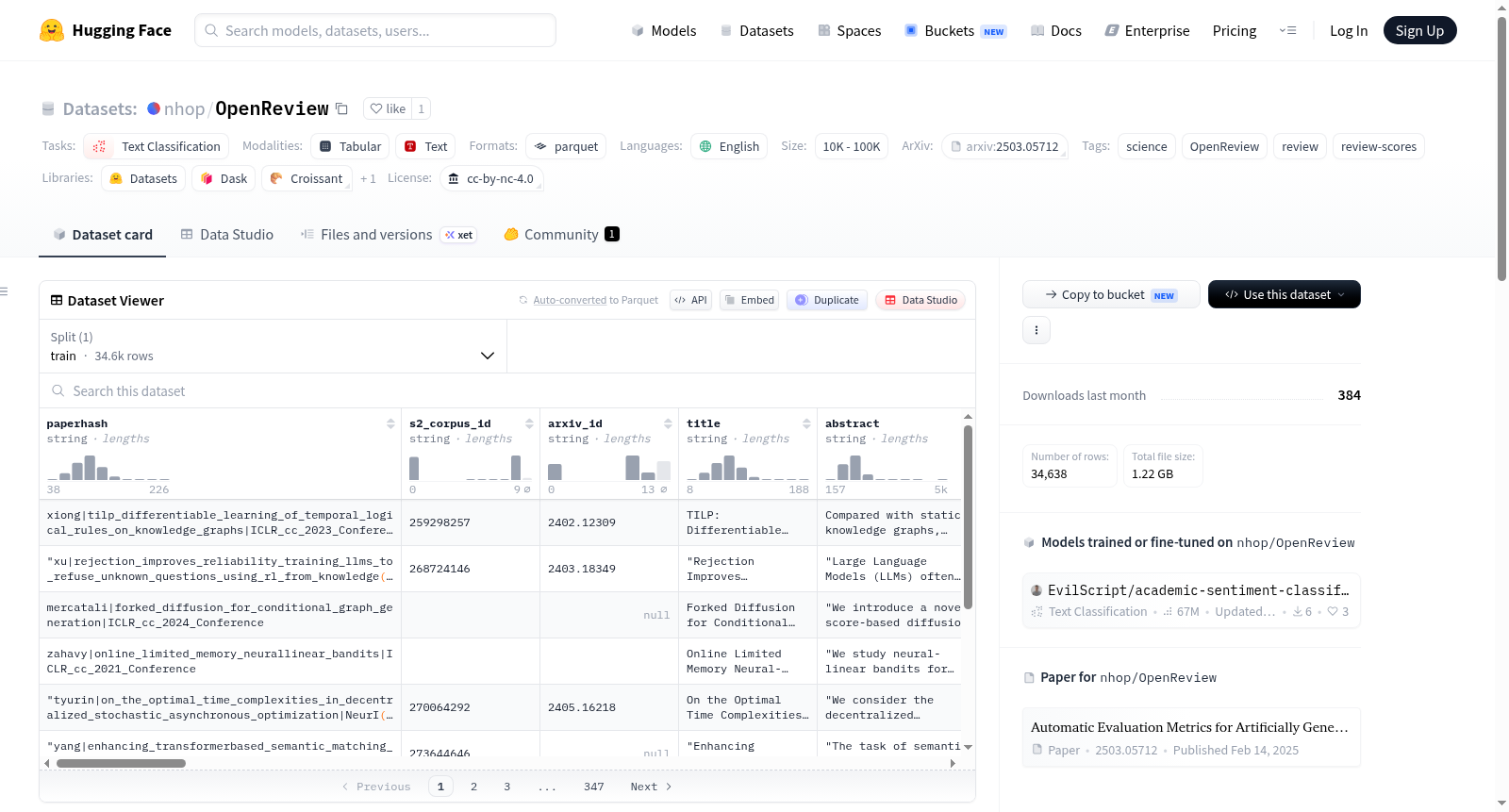Image resolution: width=1509 pixels, height=812 pixels.
Task: Click the cell with corpus id 268724146
Action: tap(470, 569)
